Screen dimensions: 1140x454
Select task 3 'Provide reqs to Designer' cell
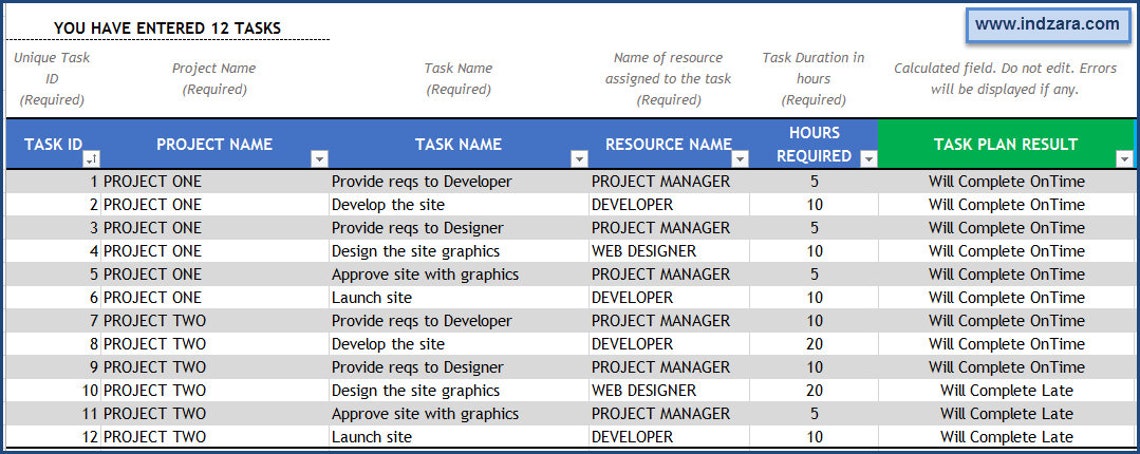click(459, 228)
